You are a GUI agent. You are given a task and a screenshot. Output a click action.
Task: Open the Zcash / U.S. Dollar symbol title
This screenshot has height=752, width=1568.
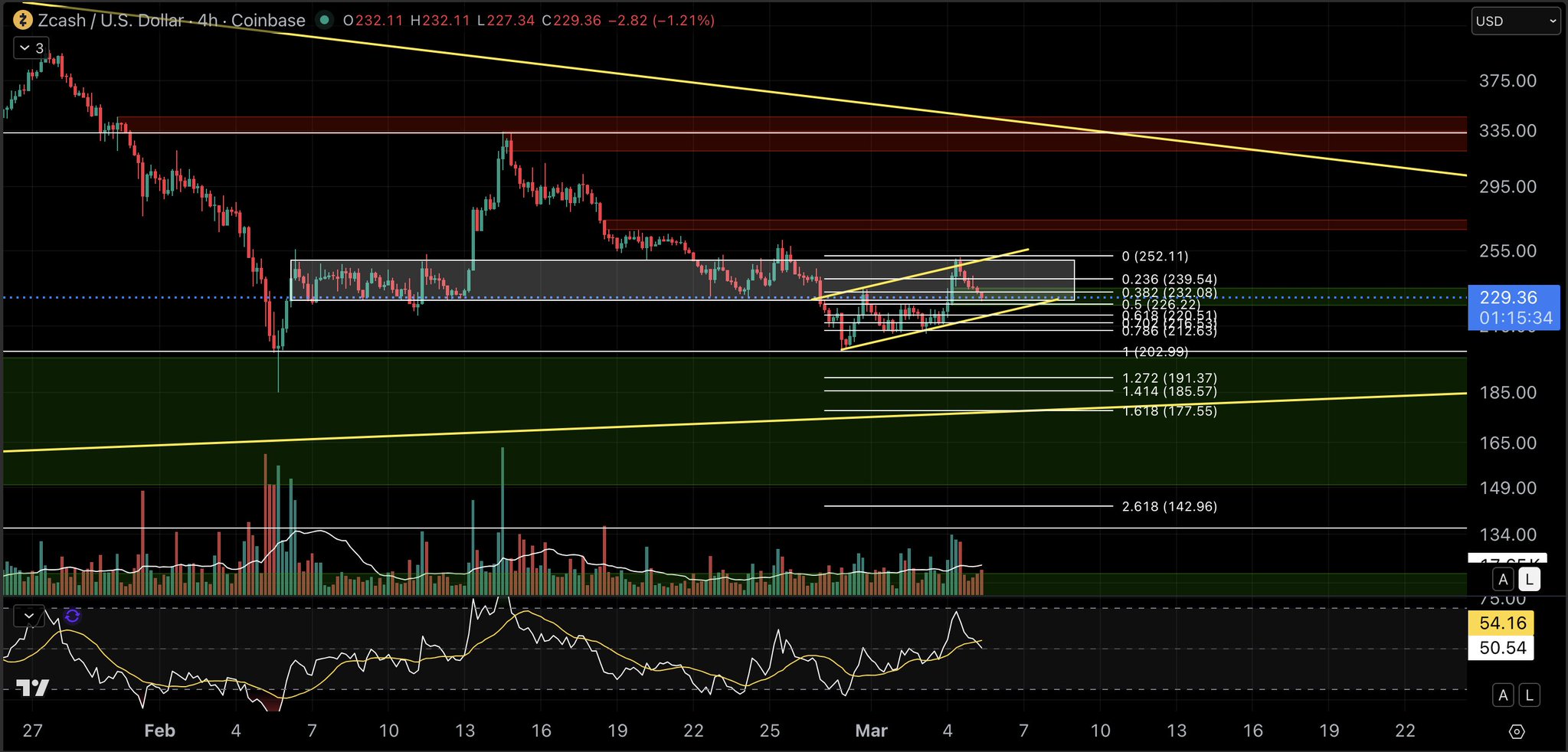[x=172, y=21]
